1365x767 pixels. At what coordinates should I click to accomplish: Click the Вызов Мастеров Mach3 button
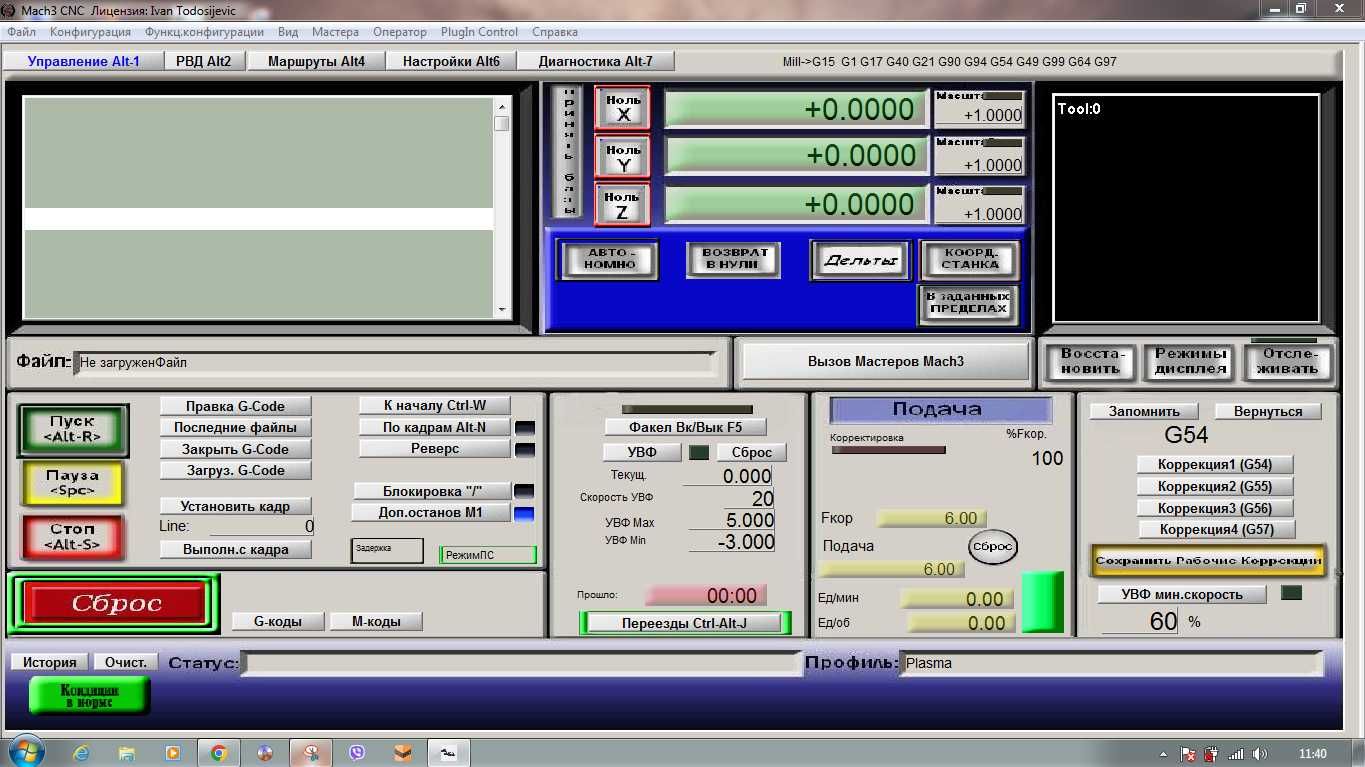pyautogui.click(x=885, y=361)
